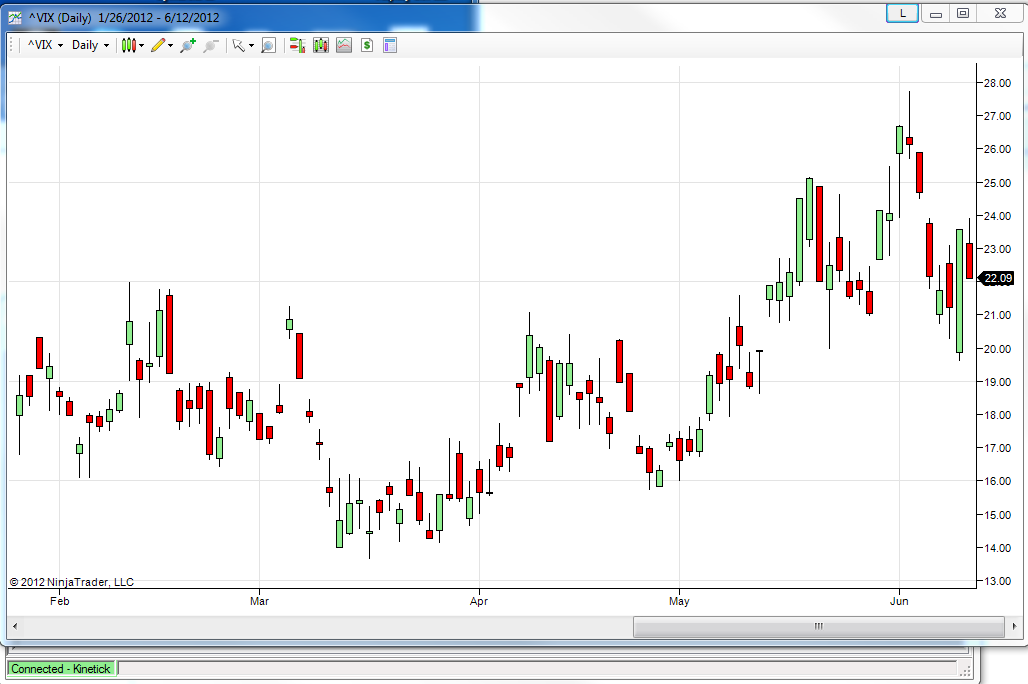Click the 25.00 price axis label
Image resolution: width=1028 pixels, height=684 pixels.
(997, 182)
